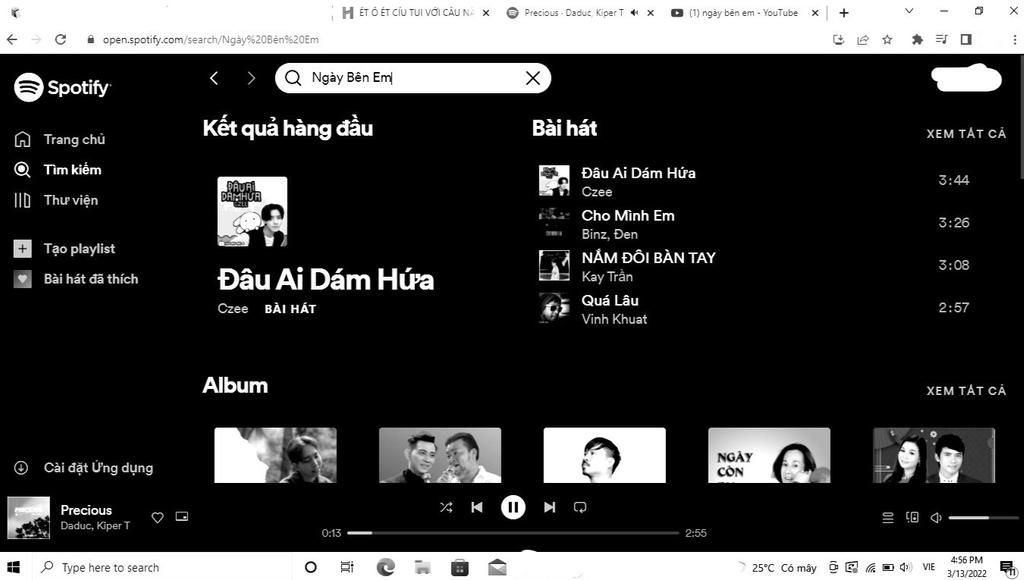Open Task View on taskbar
1024x580 pixels.
click(x=347, y=567)
